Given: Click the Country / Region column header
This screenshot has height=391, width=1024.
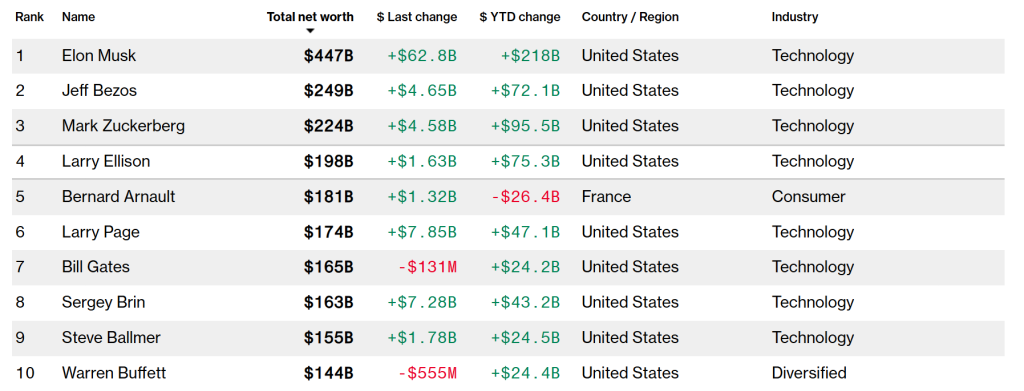Looking at the screenshot, I should tap(630, 17).
